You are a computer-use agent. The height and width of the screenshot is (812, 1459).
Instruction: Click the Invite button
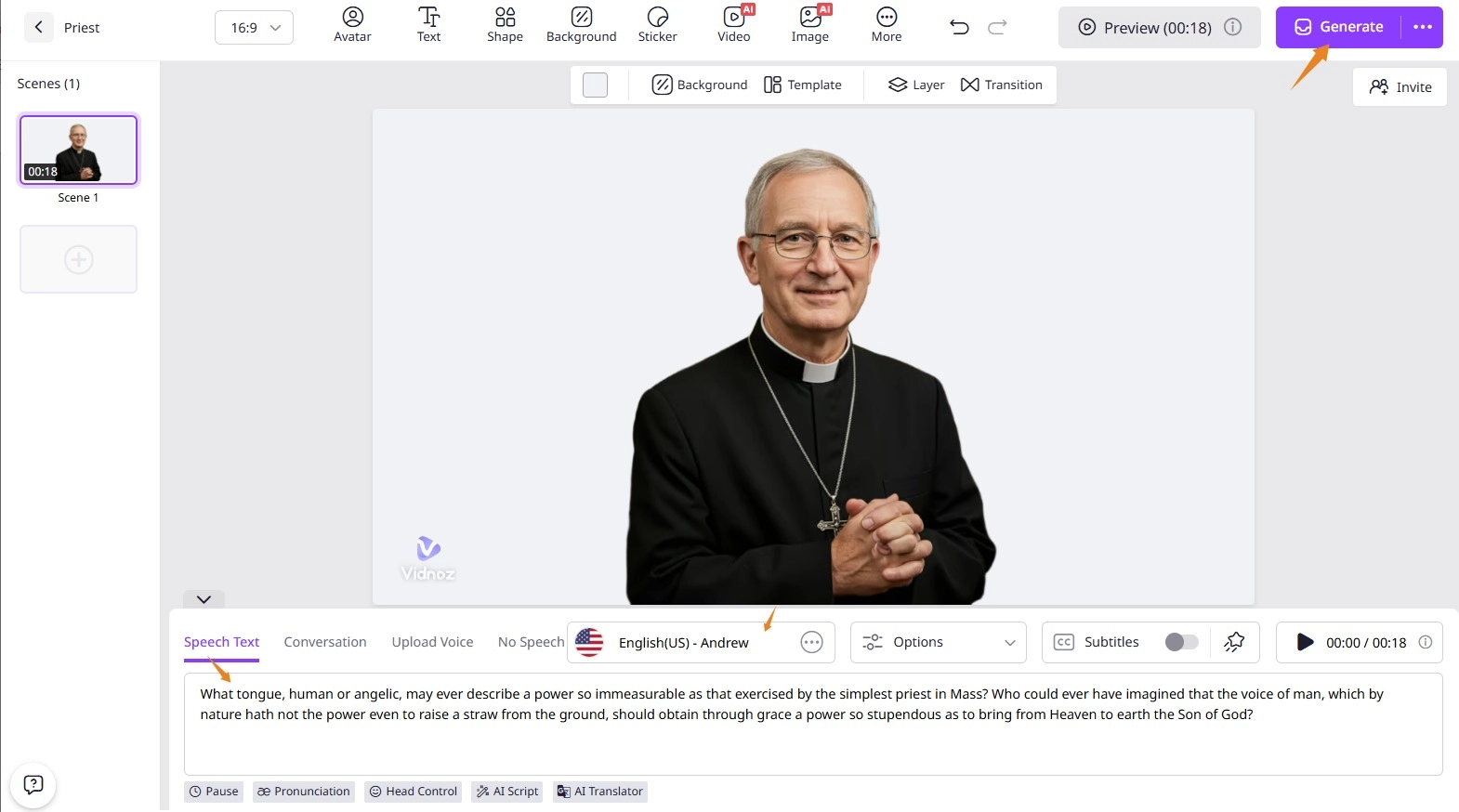[1400, 86]
